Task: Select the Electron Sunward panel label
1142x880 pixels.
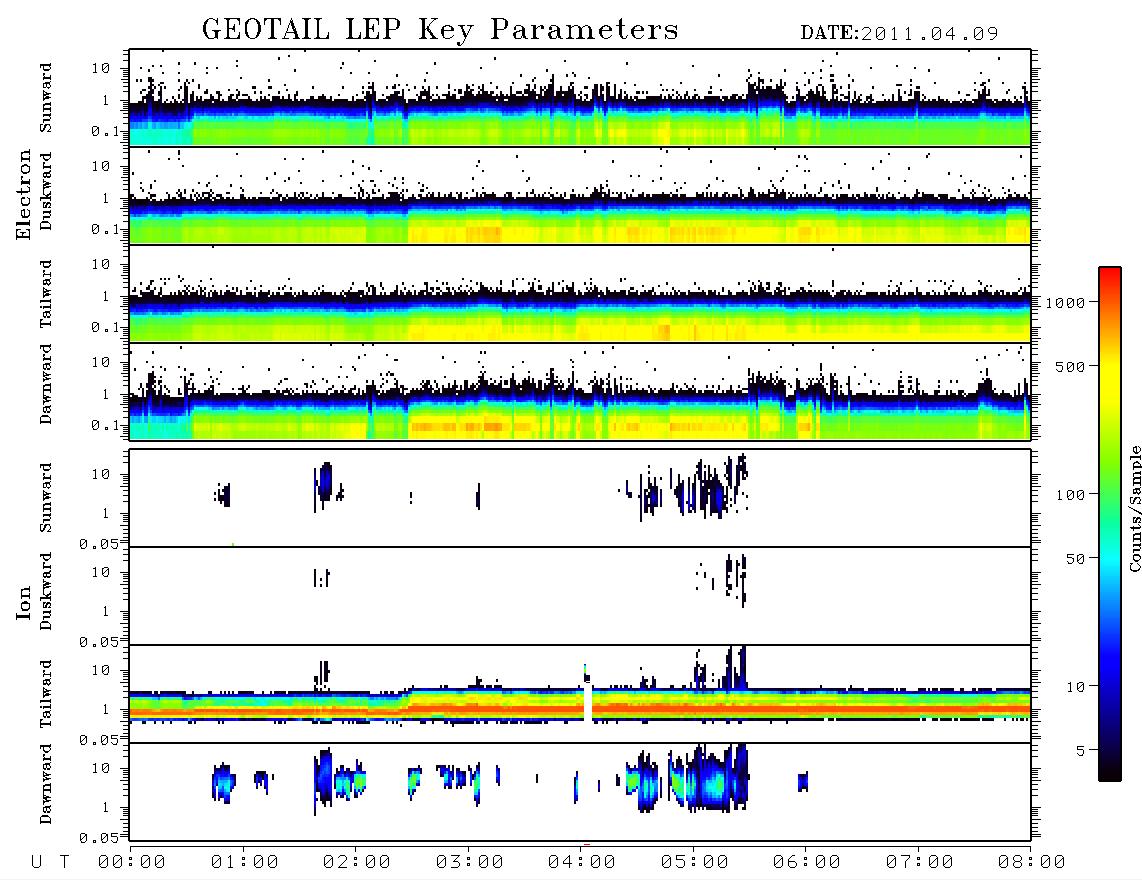Action: tap(46, 98)
